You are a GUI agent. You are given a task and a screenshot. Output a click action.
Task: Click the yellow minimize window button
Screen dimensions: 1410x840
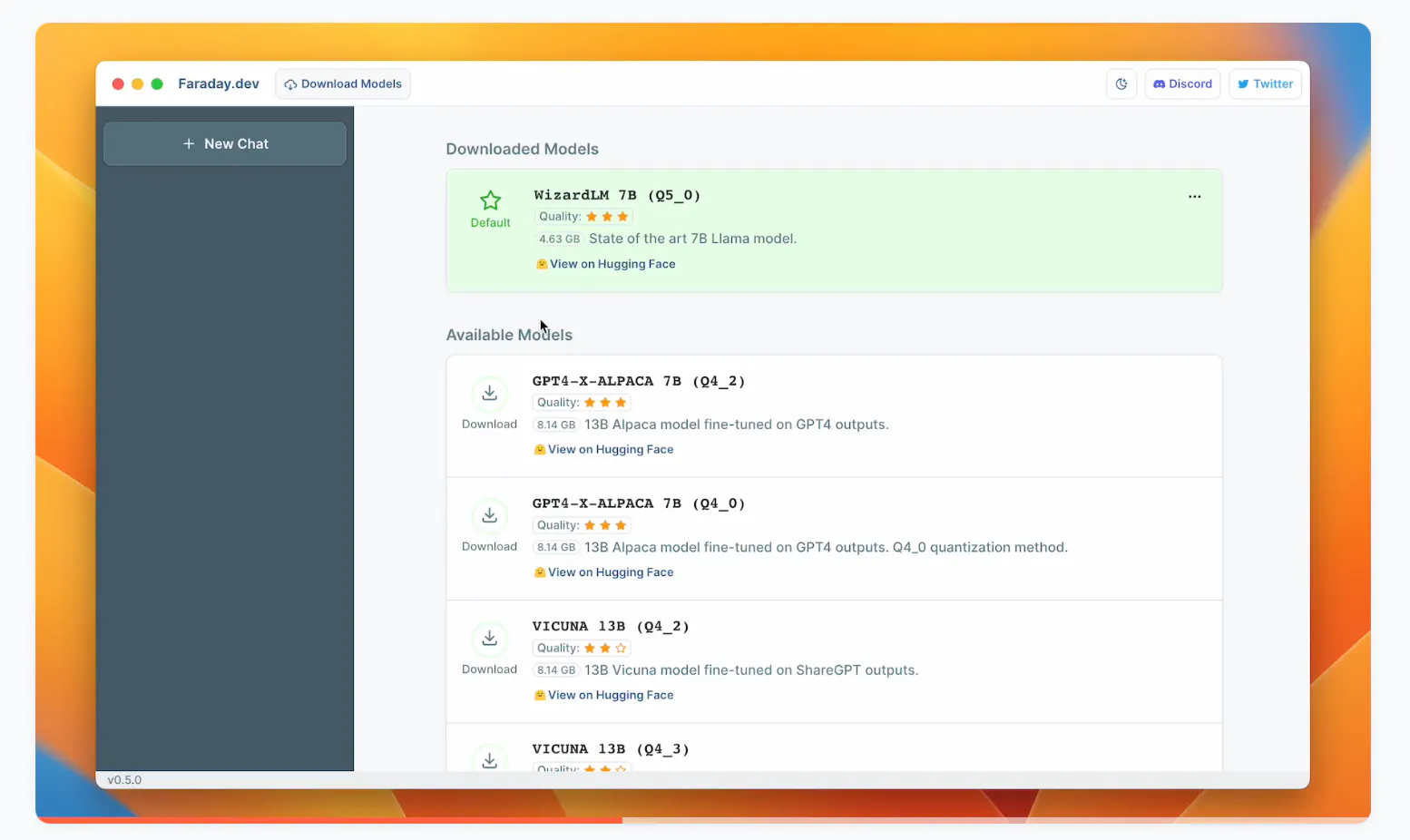pyautogui.click(x=137, y=83)
